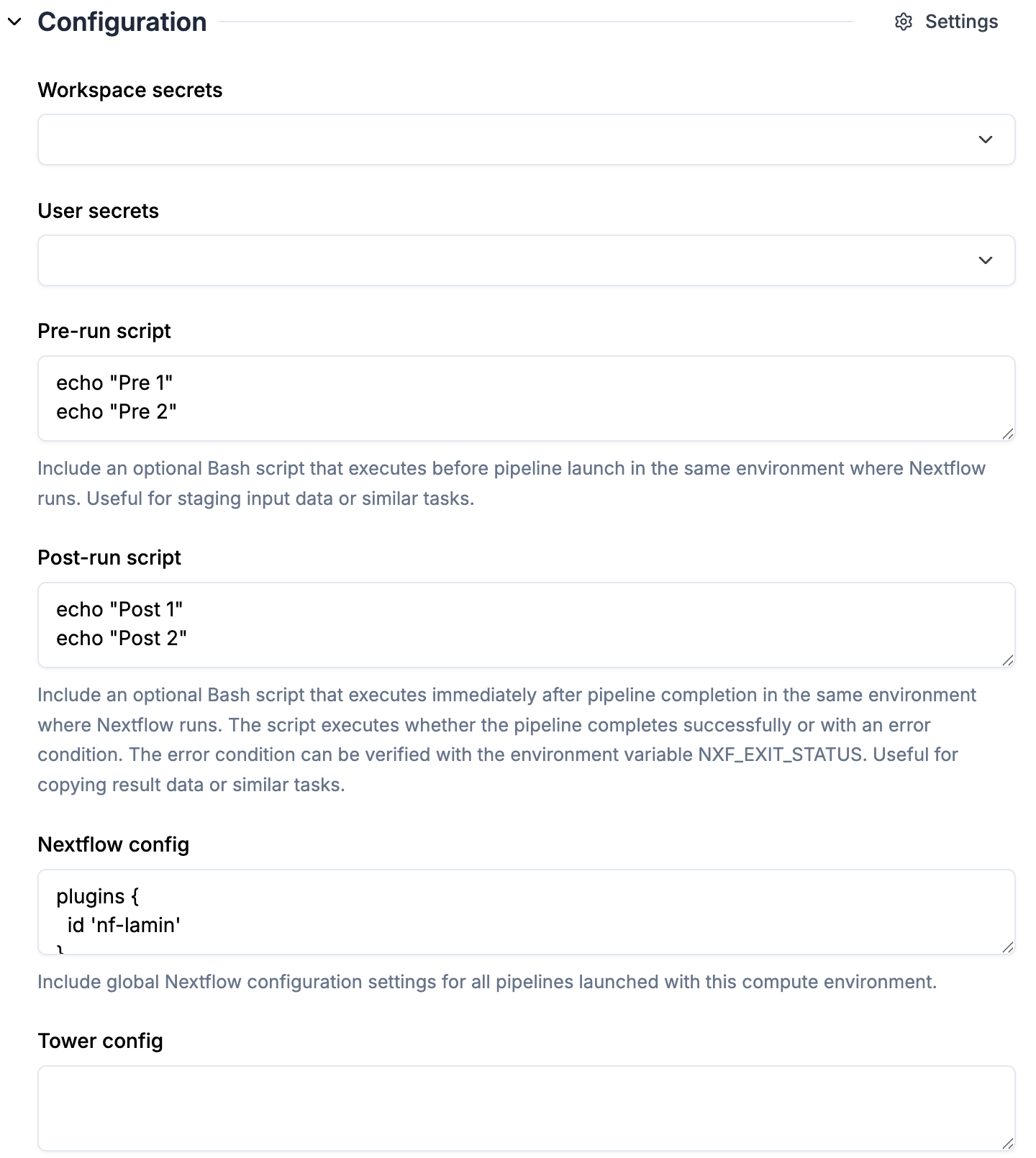
Task: Collapse the Configuration section chevron
Action: [x=14, y=22]
